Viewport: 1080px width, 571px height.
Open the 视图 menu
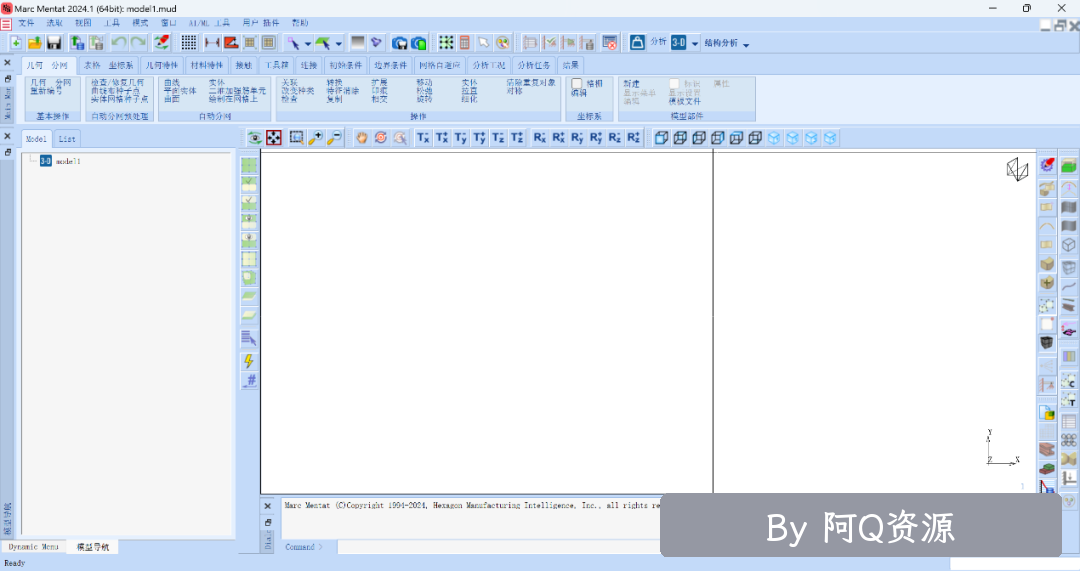point(83,23)
